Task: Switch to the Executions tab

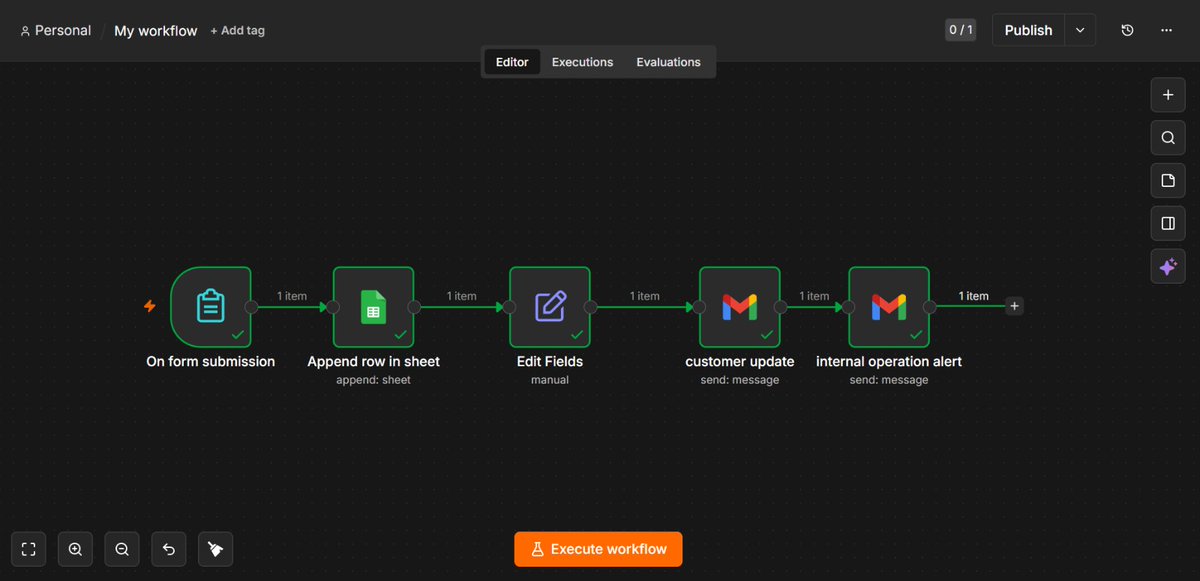Action: click(x=582, y=62)
